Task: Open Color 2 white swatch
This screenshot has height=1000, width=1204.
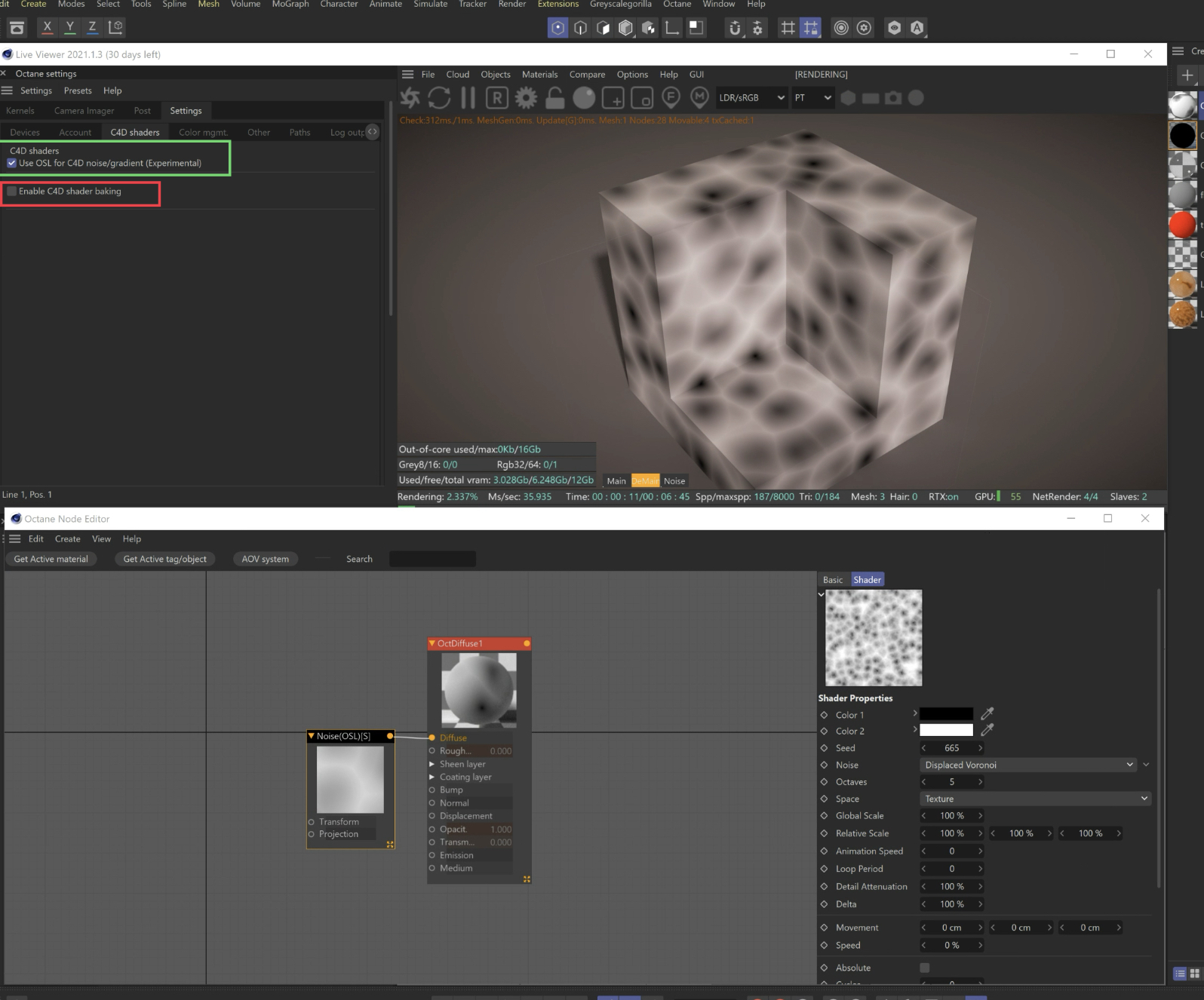Action: coord(947,730)
